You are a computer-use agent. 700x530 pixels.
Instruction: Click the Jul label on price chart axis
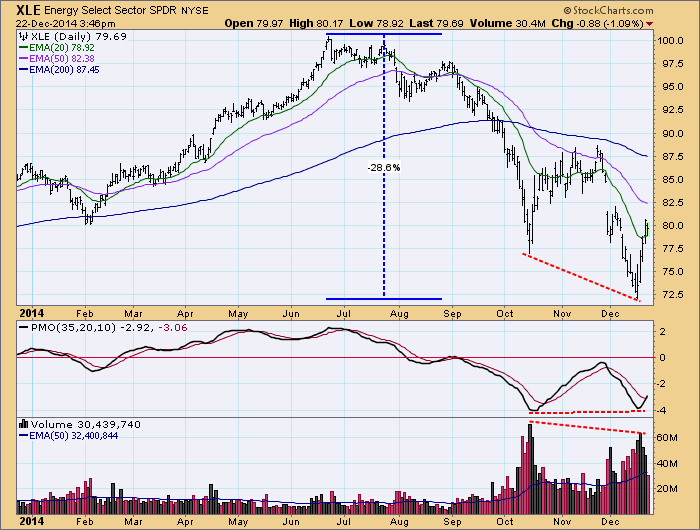pyautogui.click(x=343, y=313)
